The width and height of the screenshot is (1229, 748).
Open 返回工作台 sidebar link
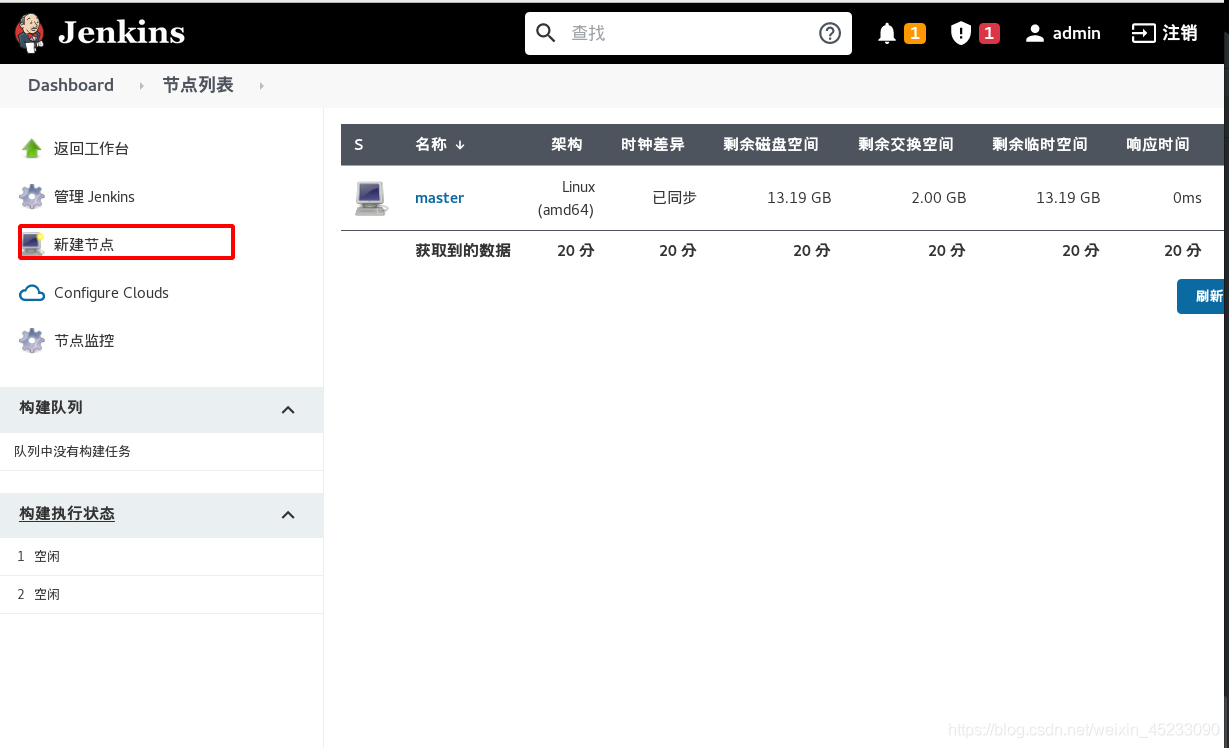[91, 149]
